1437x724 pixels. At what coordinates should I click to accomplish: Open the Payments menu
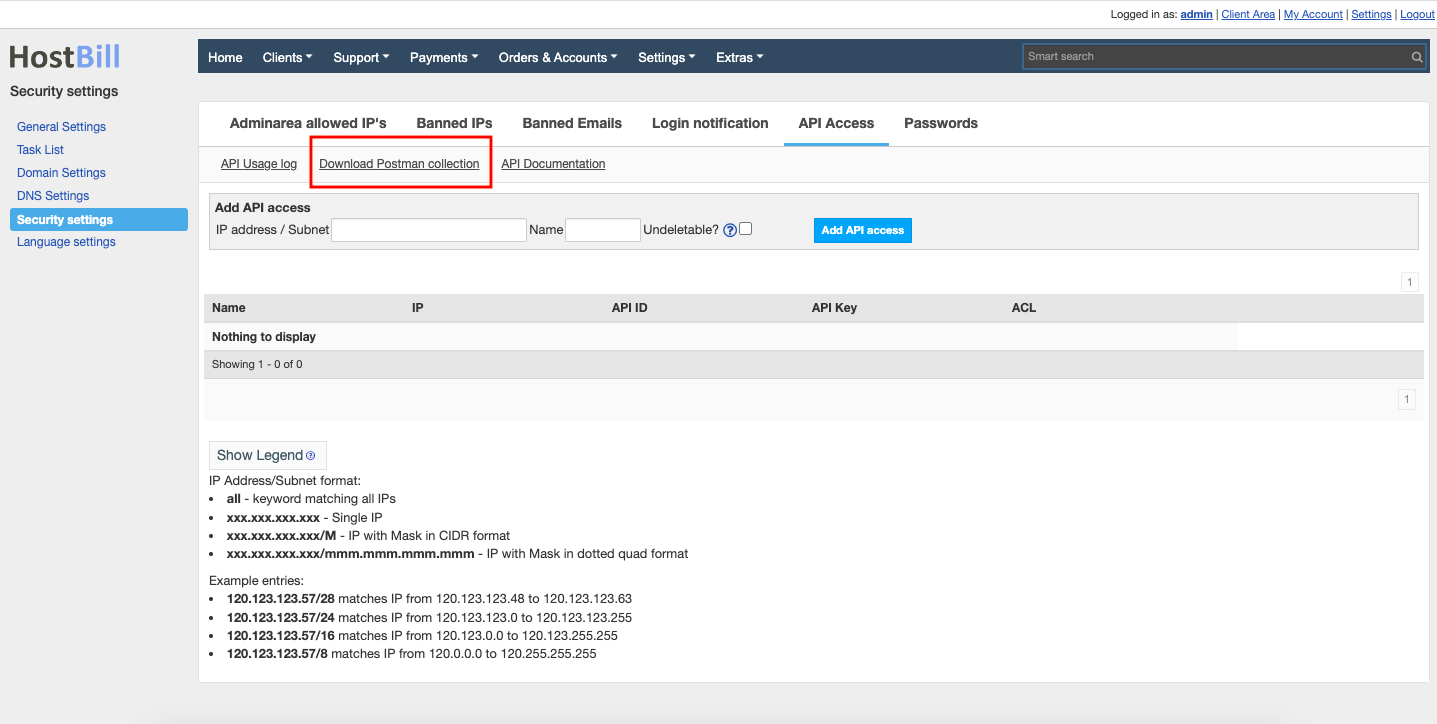coord(443,57)
